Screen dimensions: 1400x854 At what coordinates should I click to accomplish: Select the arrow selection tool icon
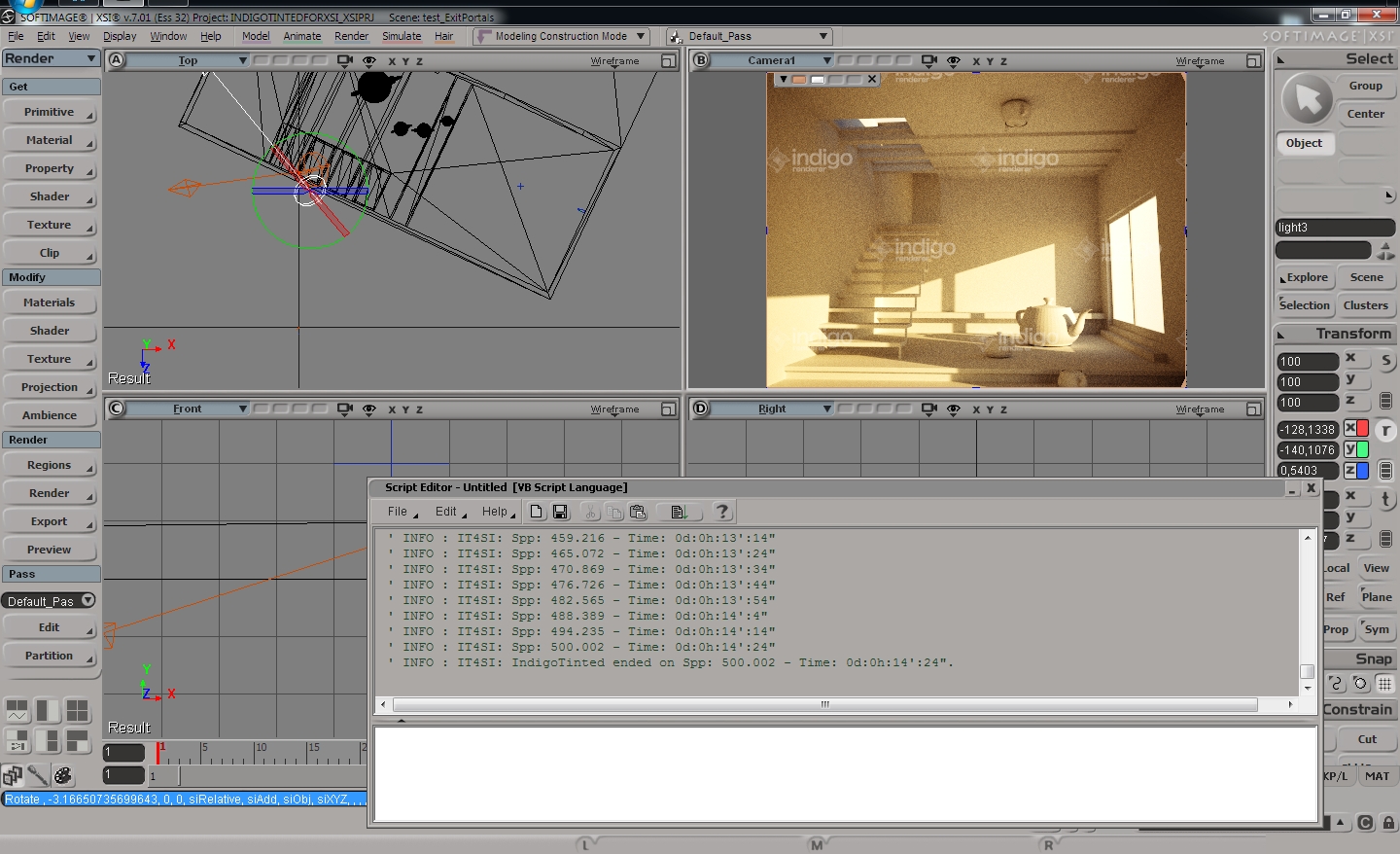[x=1308, y=99]
